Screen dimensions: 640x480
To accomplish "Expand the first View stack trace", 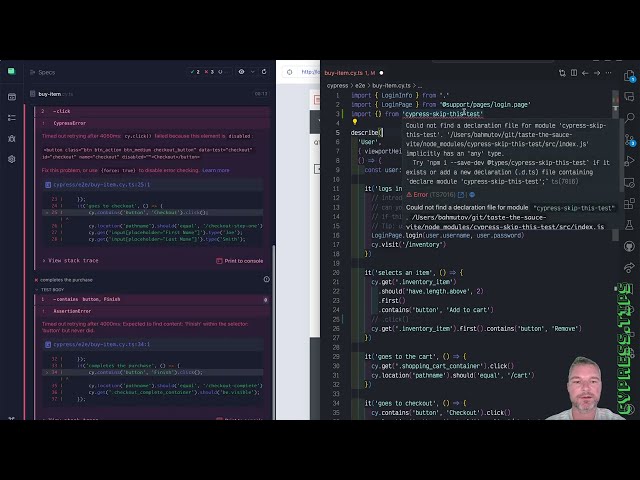I will pos(71,260).
